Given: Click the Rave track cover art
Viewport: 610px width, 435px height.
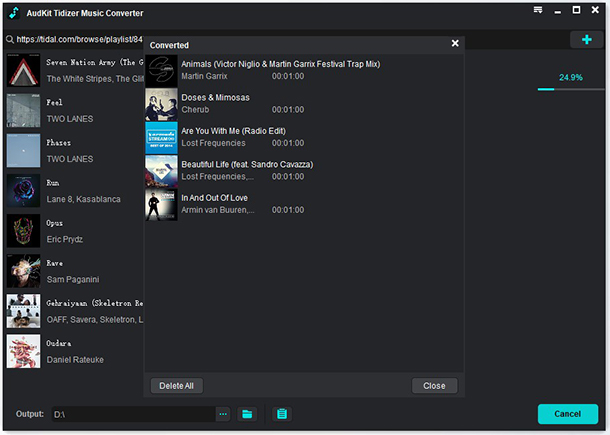Looking at the screenshot, I should tap(23, 271).
